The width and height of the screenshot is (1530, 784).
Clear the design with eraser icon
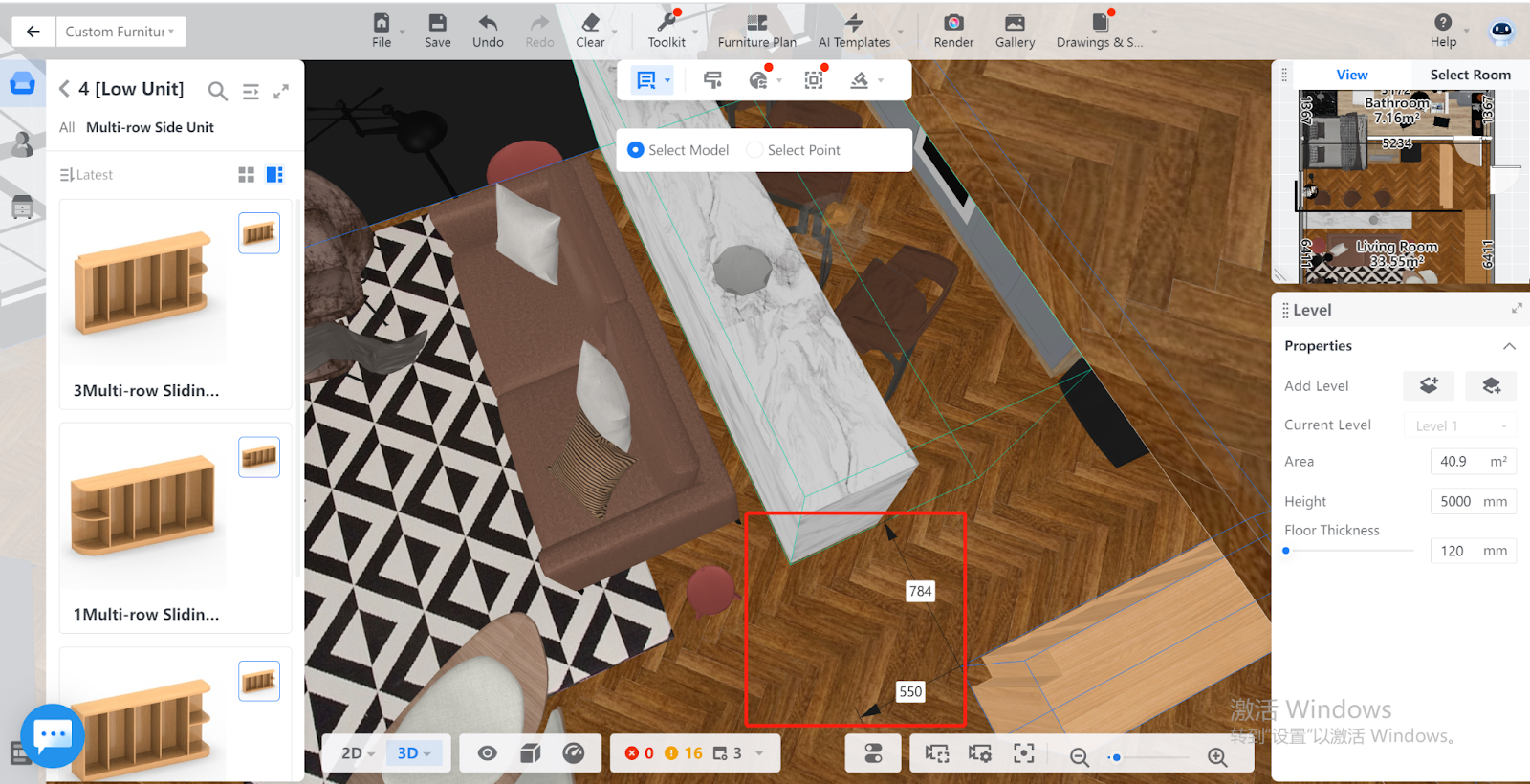click(590, 30)
